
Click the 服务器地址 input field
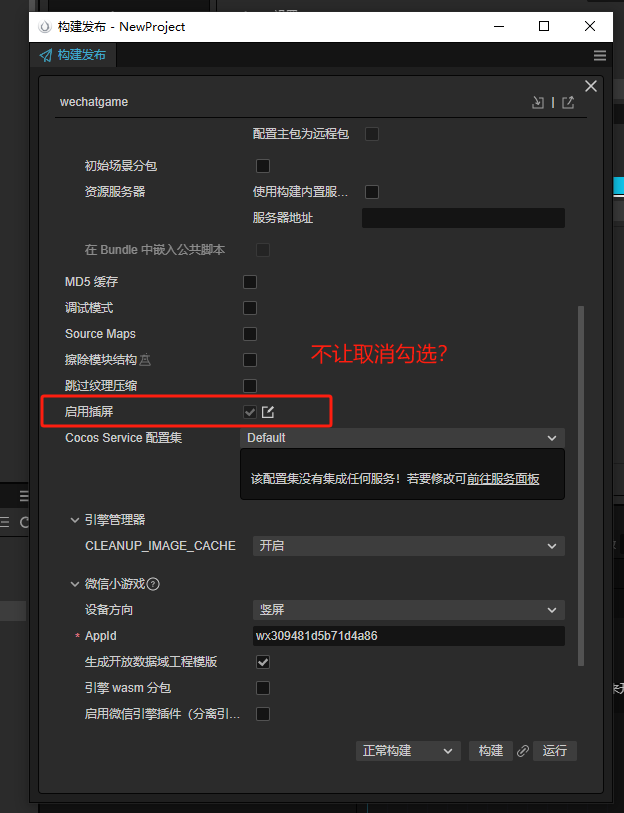coord(463,218)
